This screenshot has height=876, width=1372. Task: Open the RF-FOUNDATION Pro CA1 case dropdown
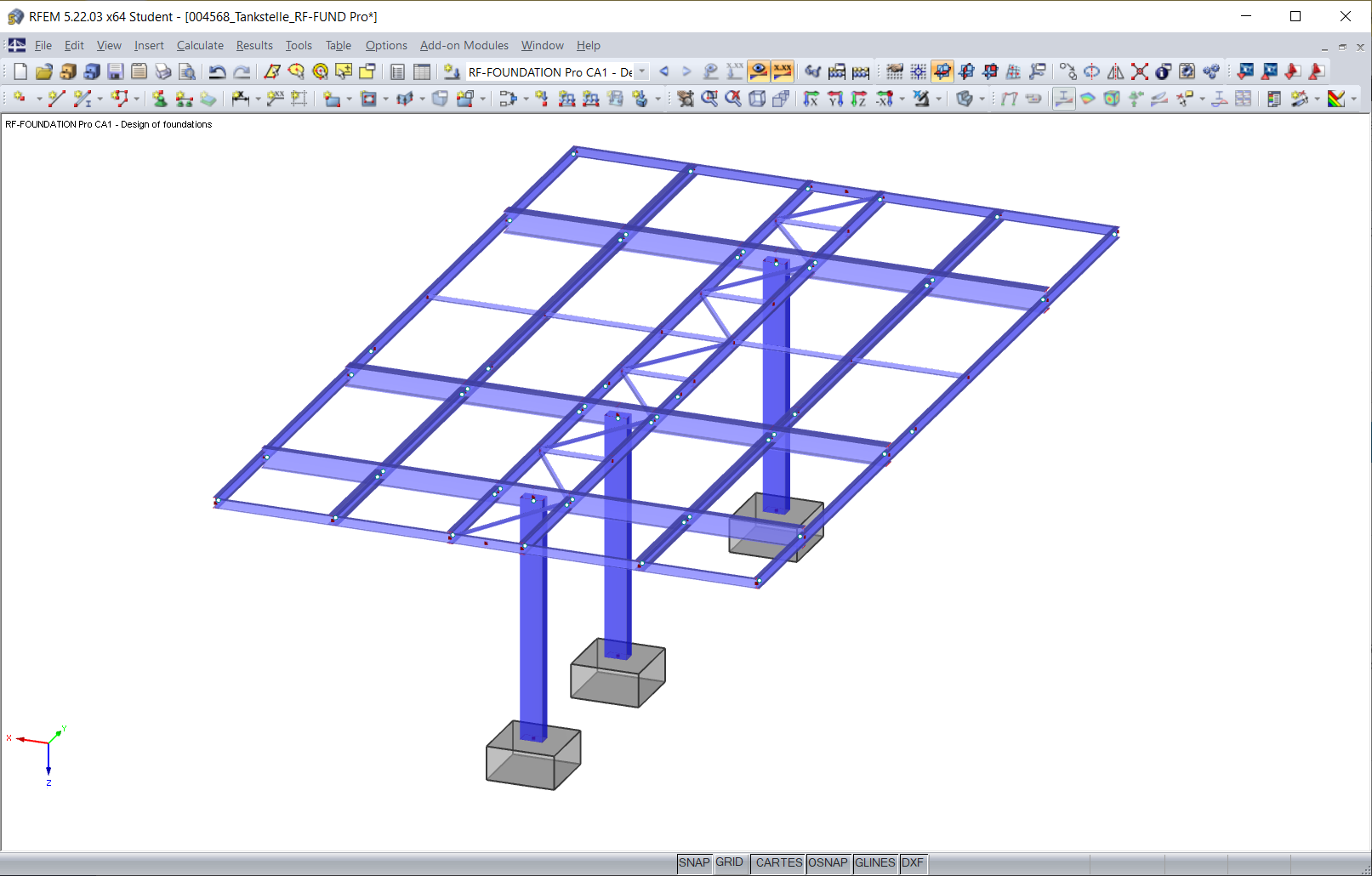point(643,71)
